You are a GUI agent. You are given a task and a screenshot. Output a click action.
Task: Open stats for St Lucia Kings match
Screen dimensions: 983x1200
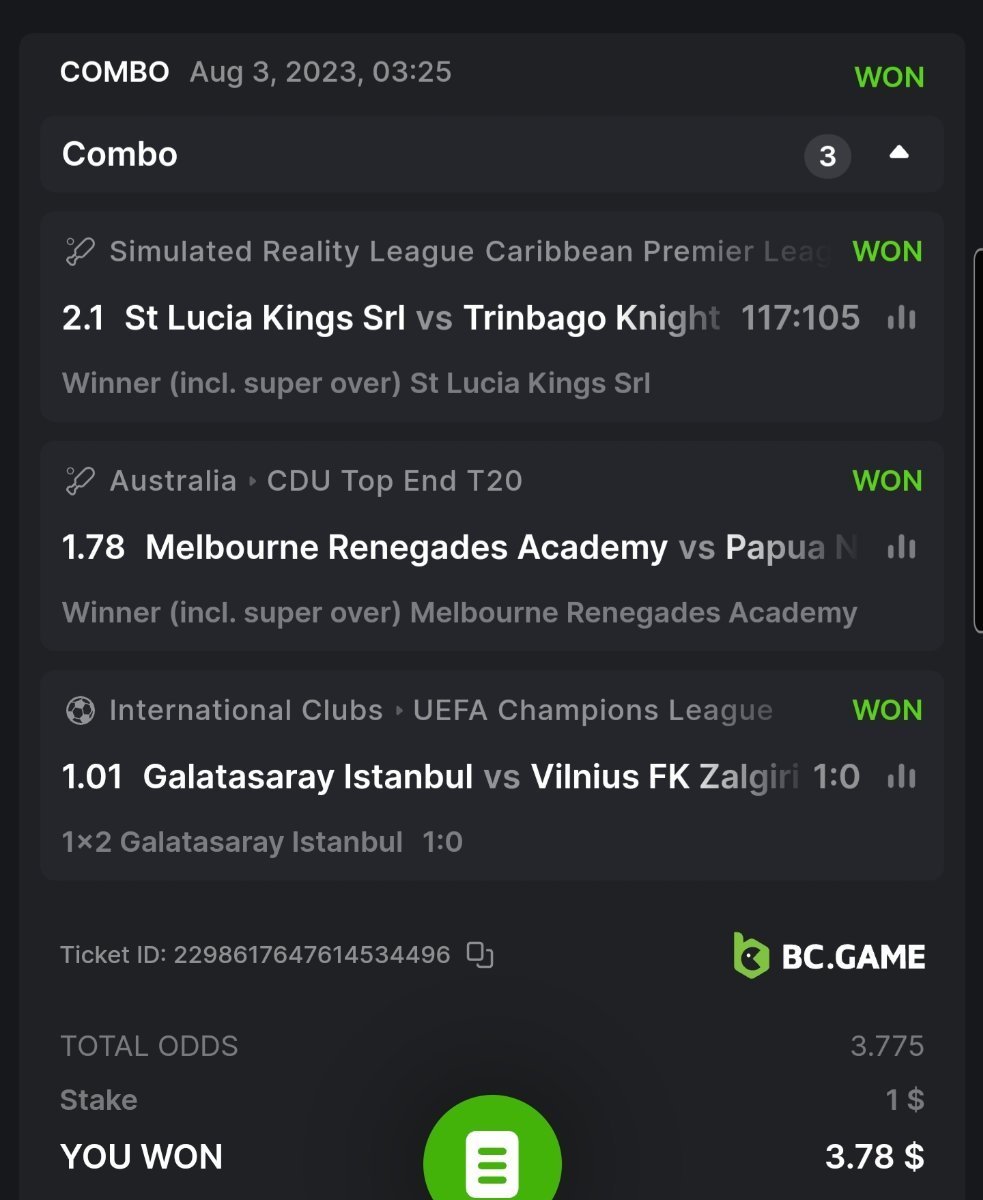pyautogui.click(x=901, y=318)
